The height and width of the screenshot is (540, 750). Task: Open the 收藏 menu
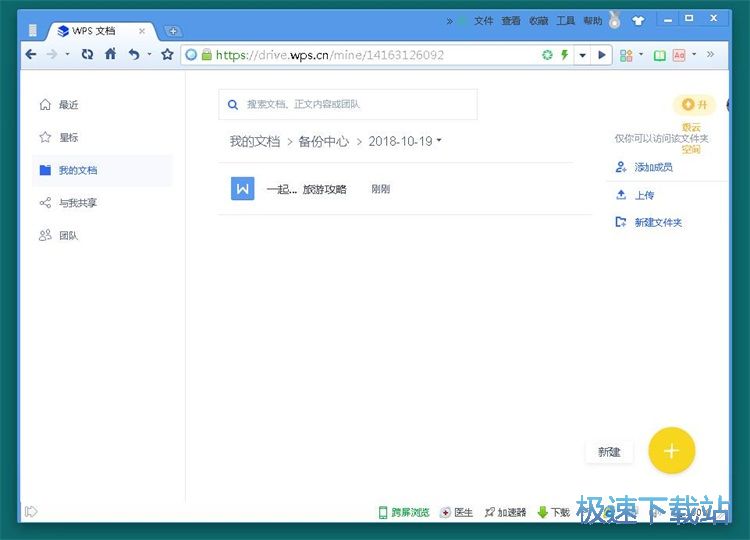[x=538, y=21]
